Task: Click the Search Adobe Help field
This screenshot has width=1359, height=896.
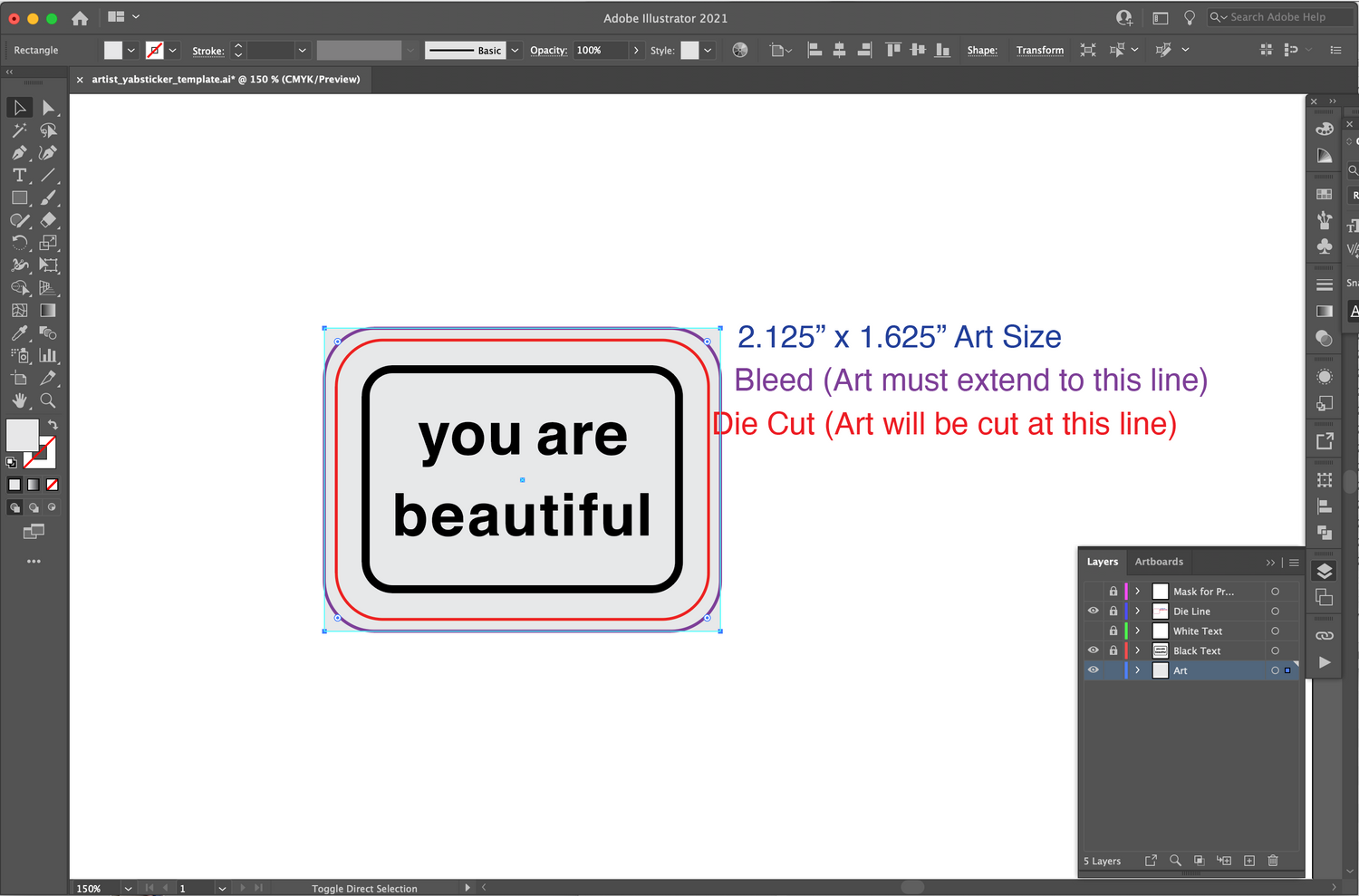Action: (1277, 17)
